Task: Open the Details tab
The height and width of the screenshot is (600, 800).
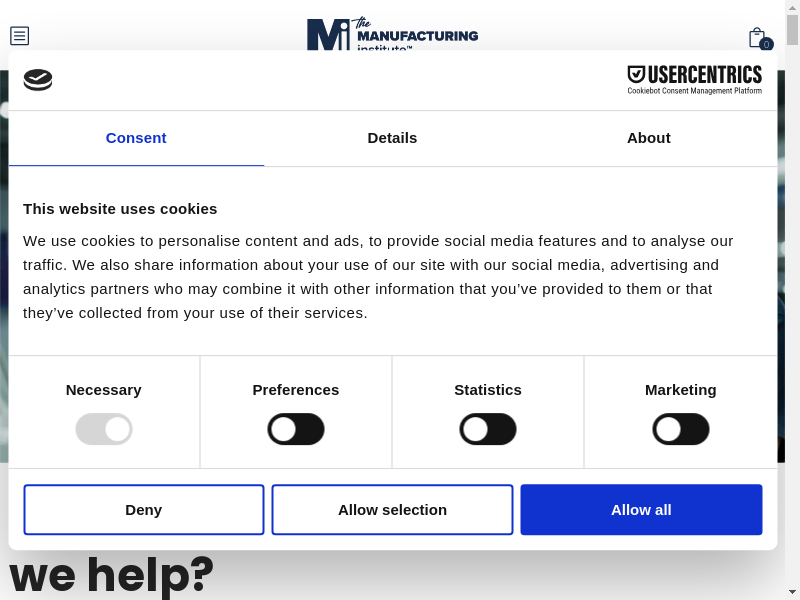Action: [392, 138]
